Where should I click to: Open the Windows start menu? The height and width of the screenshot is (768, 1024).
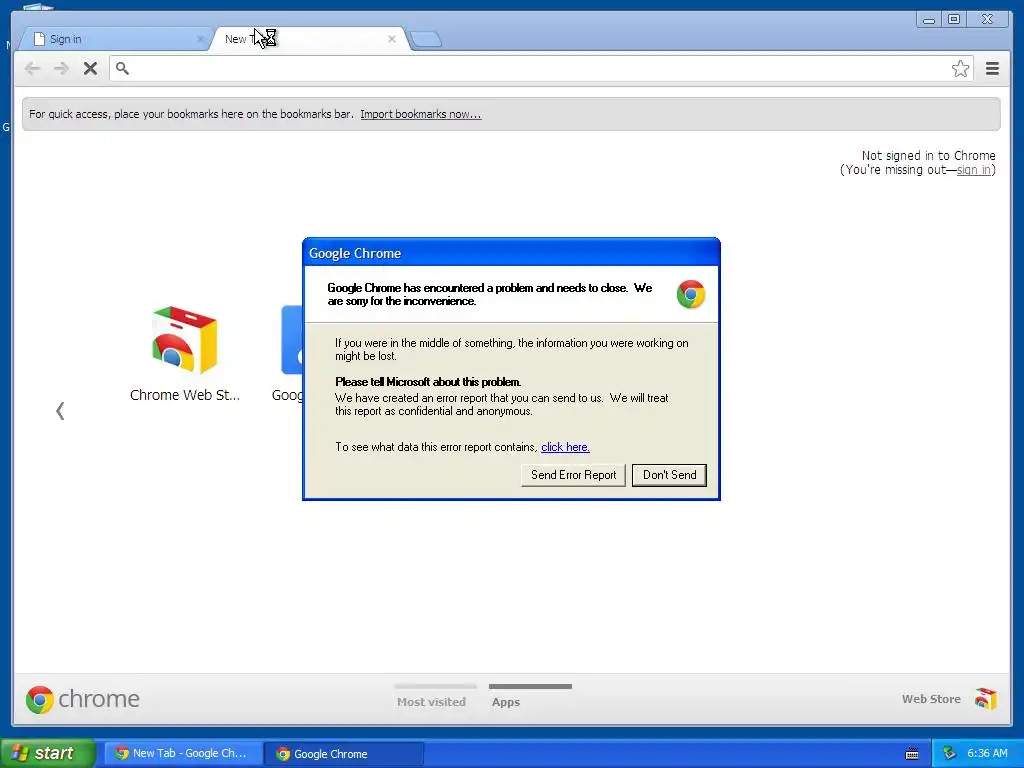[48, 753]
